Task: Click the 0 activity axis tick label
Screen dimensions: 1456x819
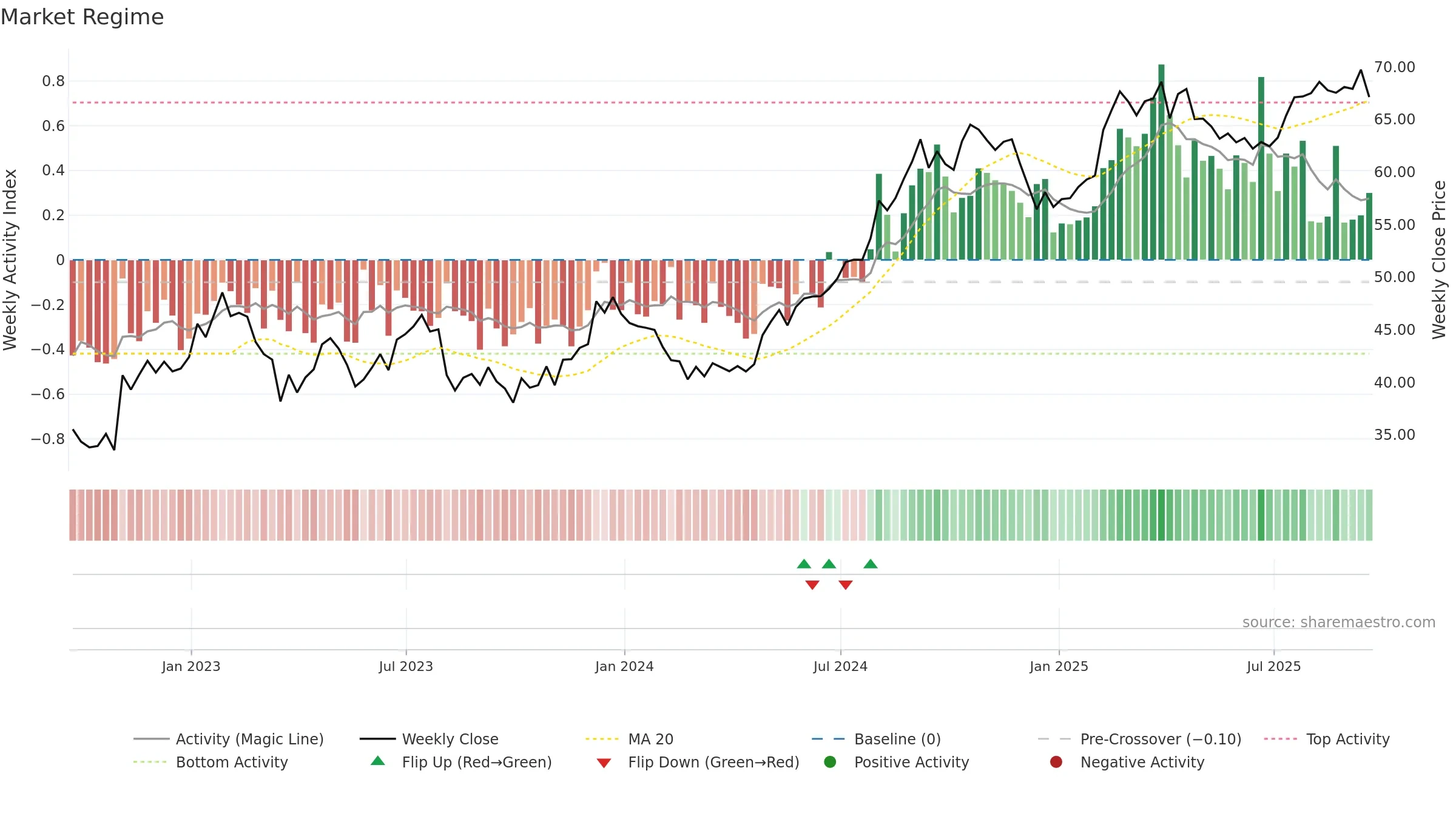Action: coord(60,260)
